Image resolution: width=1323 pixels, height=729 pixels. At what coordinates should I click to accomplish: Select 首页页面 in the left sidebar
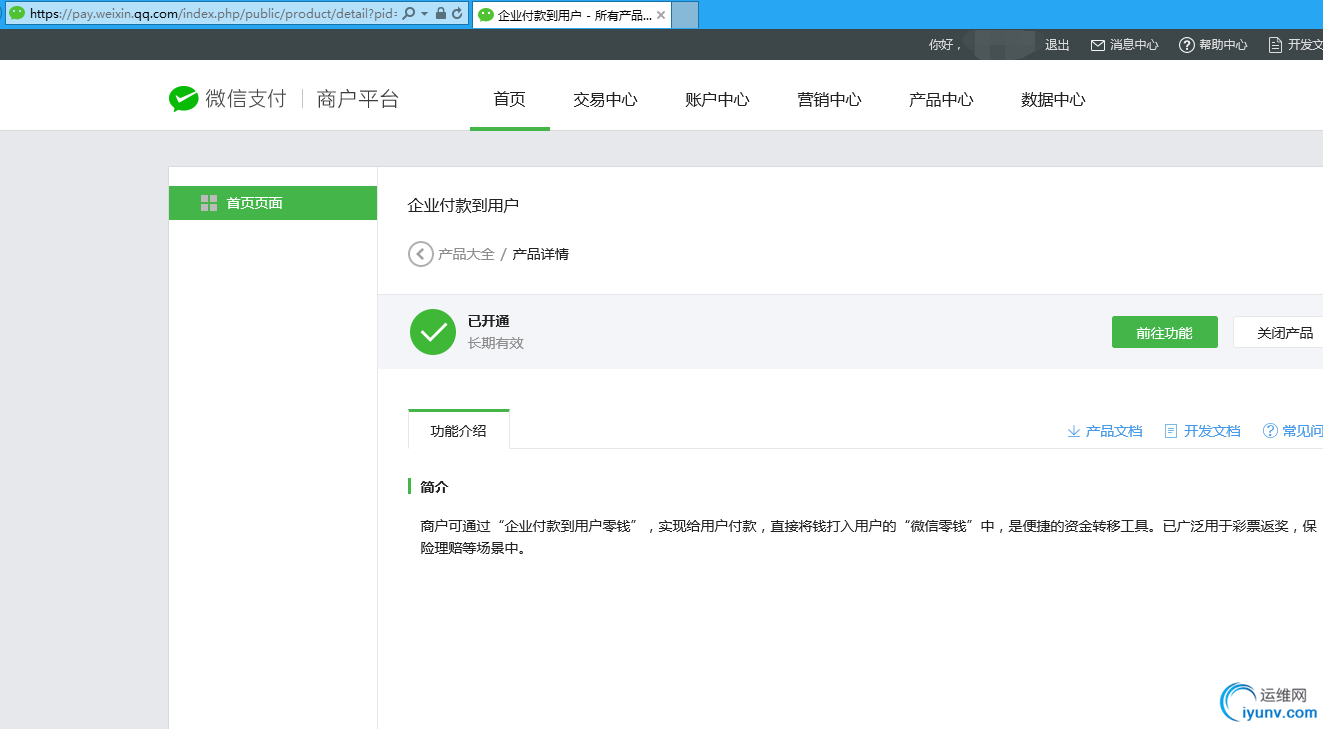click(273, 203)
